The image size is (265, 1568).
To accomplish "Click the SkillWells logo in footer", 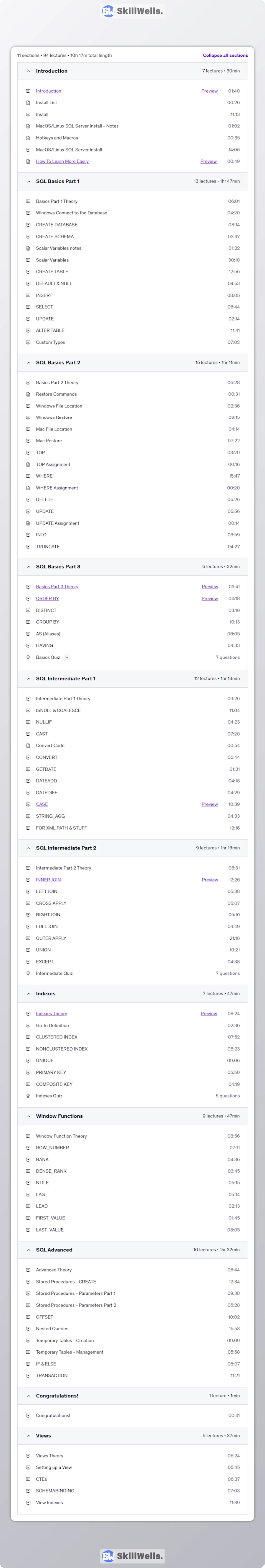I will point(132,1556).
